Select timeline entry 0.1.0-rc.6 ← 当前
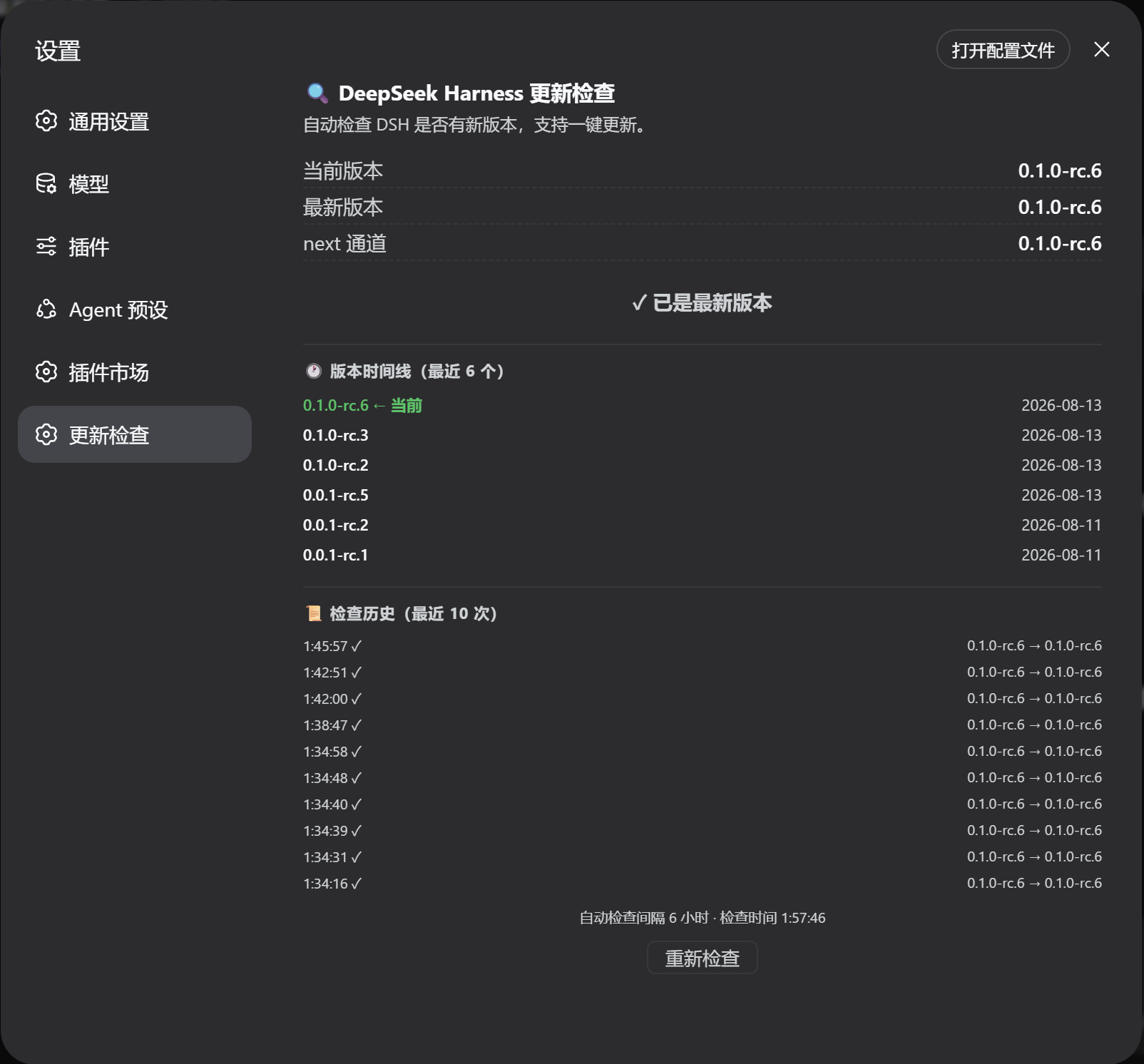Screen dimensions: 1144x1064 coord(362,405)
